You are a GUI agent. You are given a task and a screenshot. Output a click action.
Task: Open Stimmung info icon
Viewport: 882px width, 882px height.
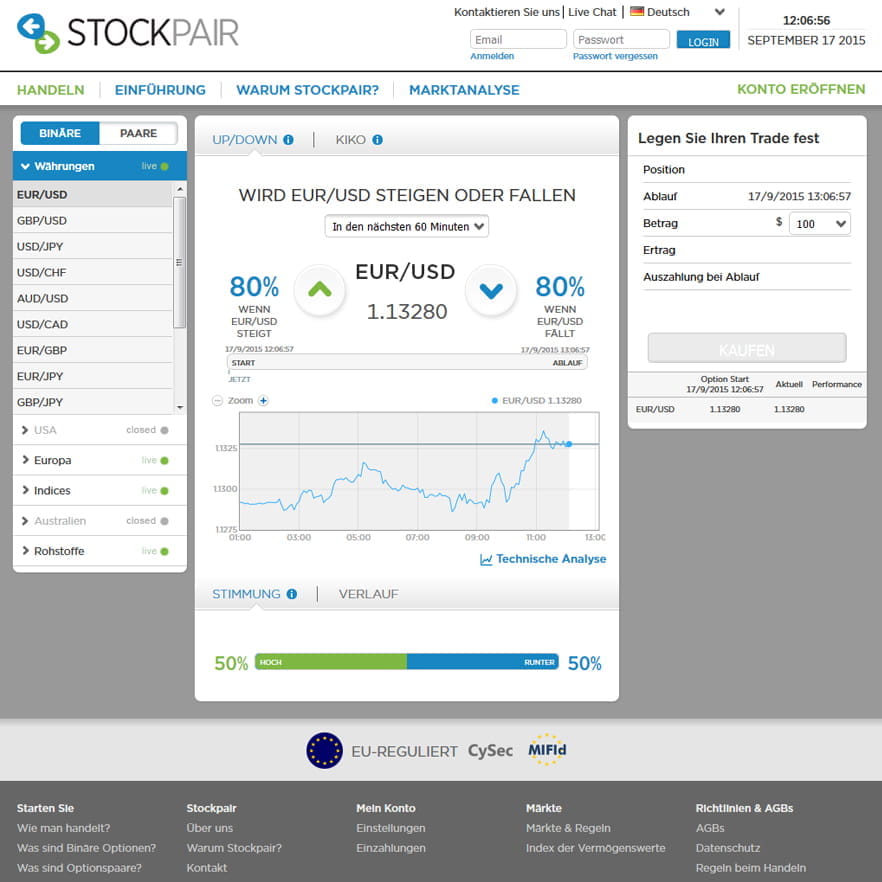coord(291,594)
